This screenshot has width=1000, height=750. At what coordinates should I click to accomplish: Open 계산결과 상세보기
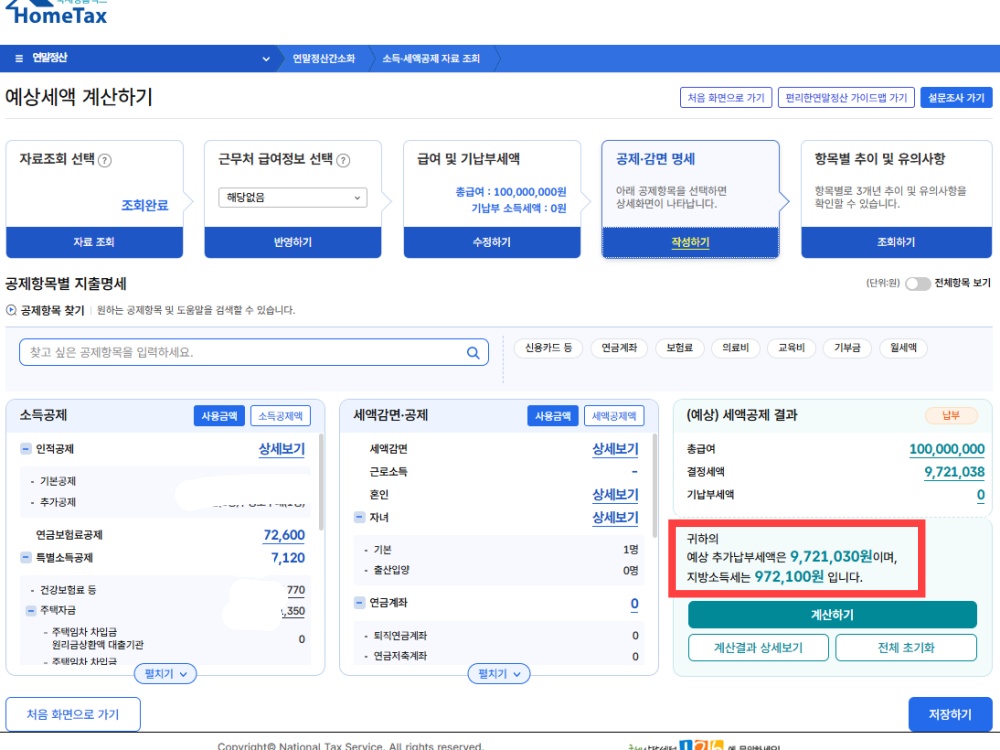tap(758, 648)
